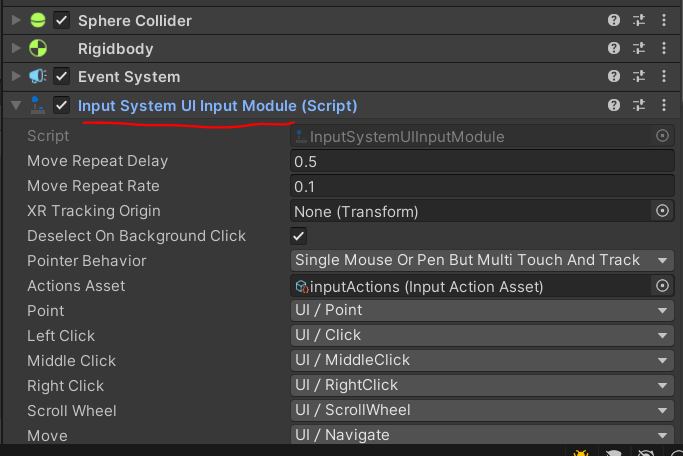The image size is (683, 456).
Task: Open Event System more options menu
Action: [664, 76]
